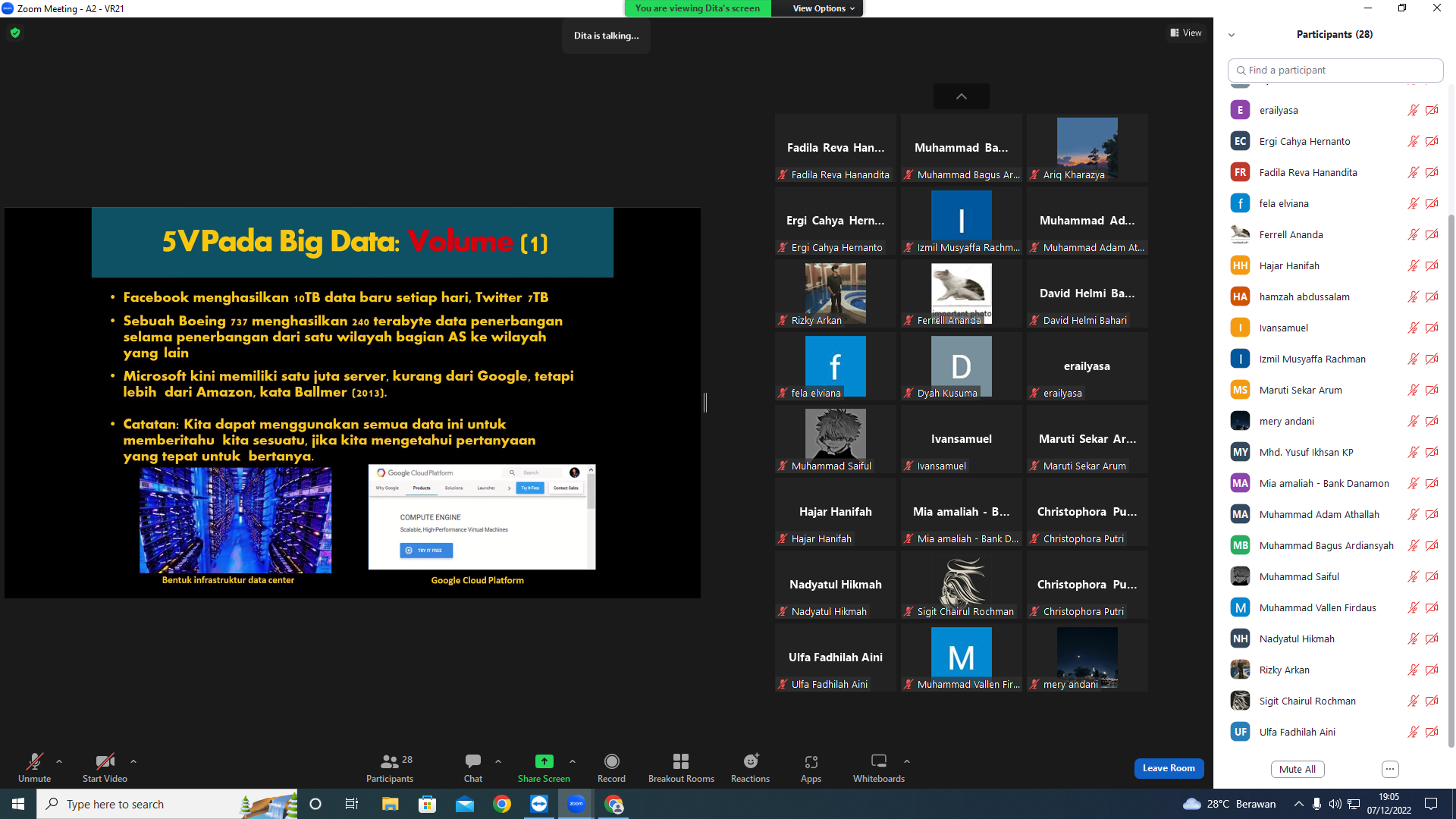Screen dimensions: 1456x819
Task: Click the Participants (28) panel title
Action: click(1335, 35)
